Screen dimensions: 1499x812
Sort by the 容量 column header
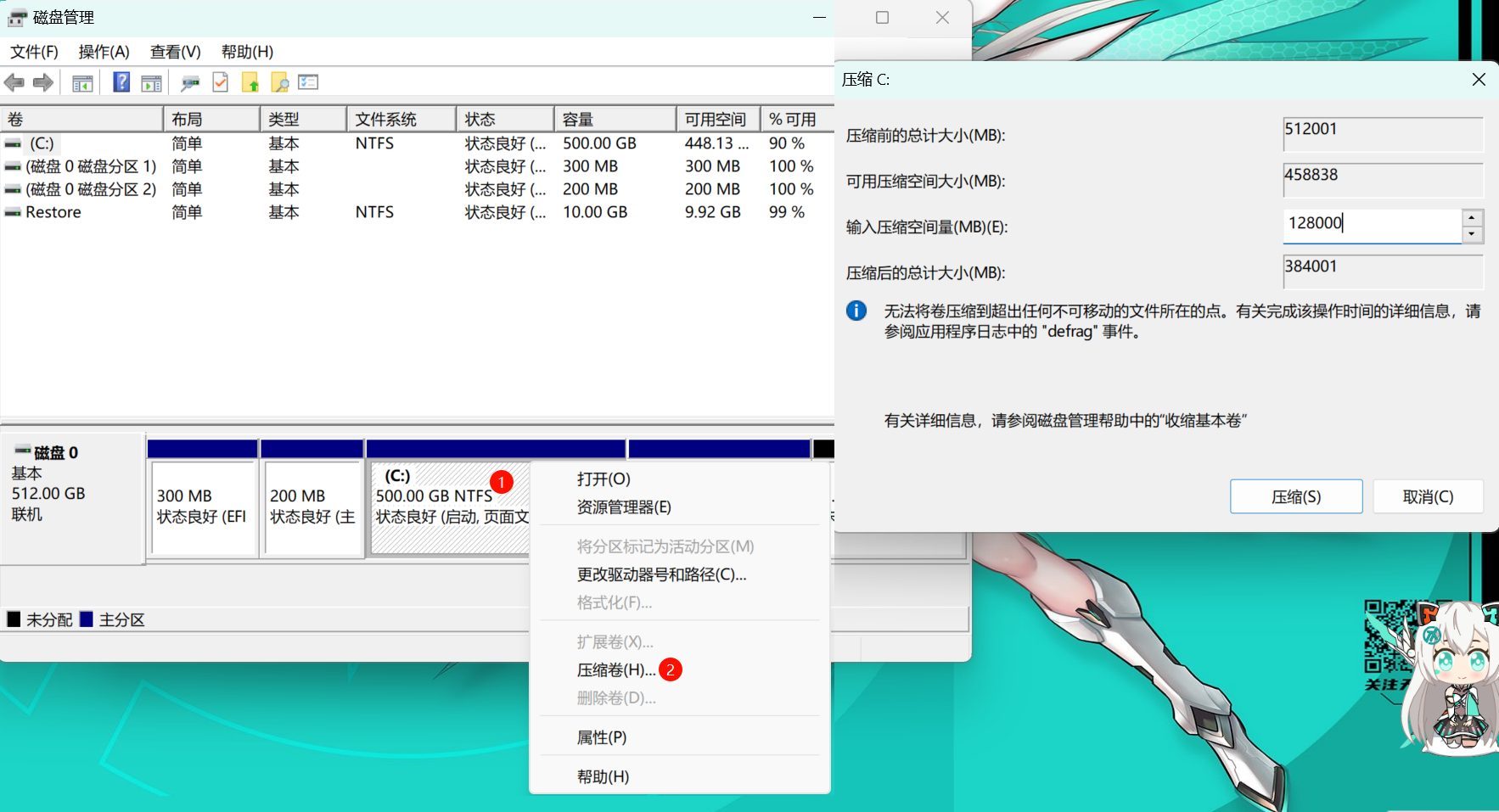tap(615, 120)
